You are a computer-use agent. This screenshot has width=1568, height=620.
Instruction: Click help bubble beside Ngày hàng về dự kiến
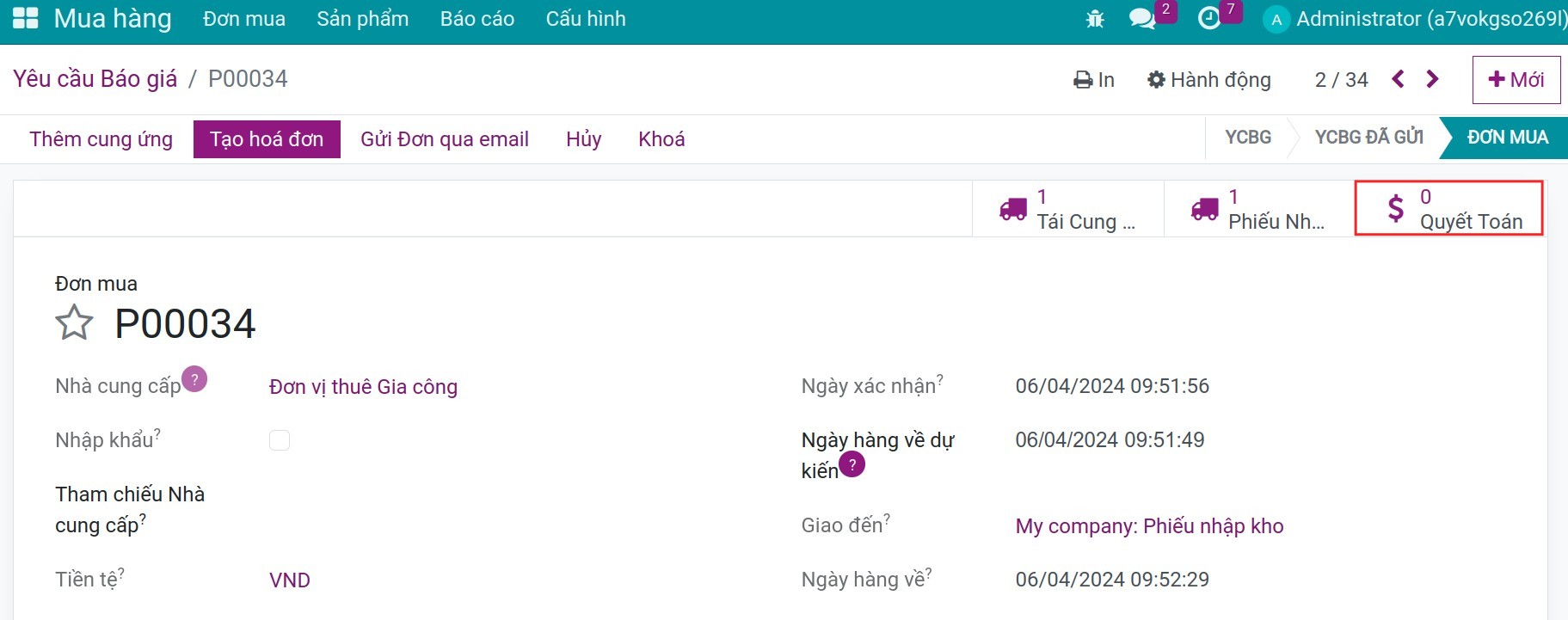coord(852,464)
